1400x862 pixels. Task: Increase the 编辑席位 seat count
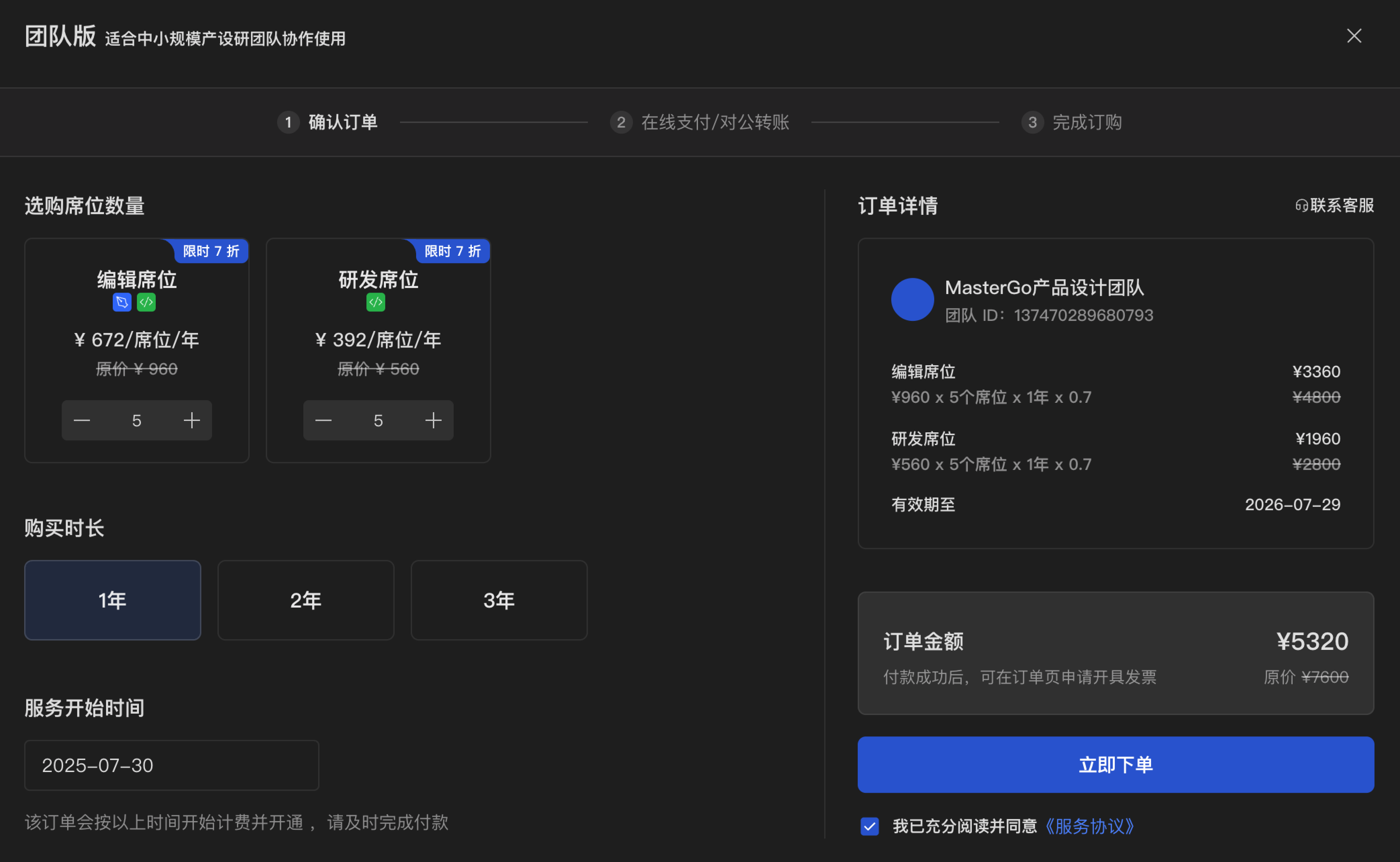[192, 421]
